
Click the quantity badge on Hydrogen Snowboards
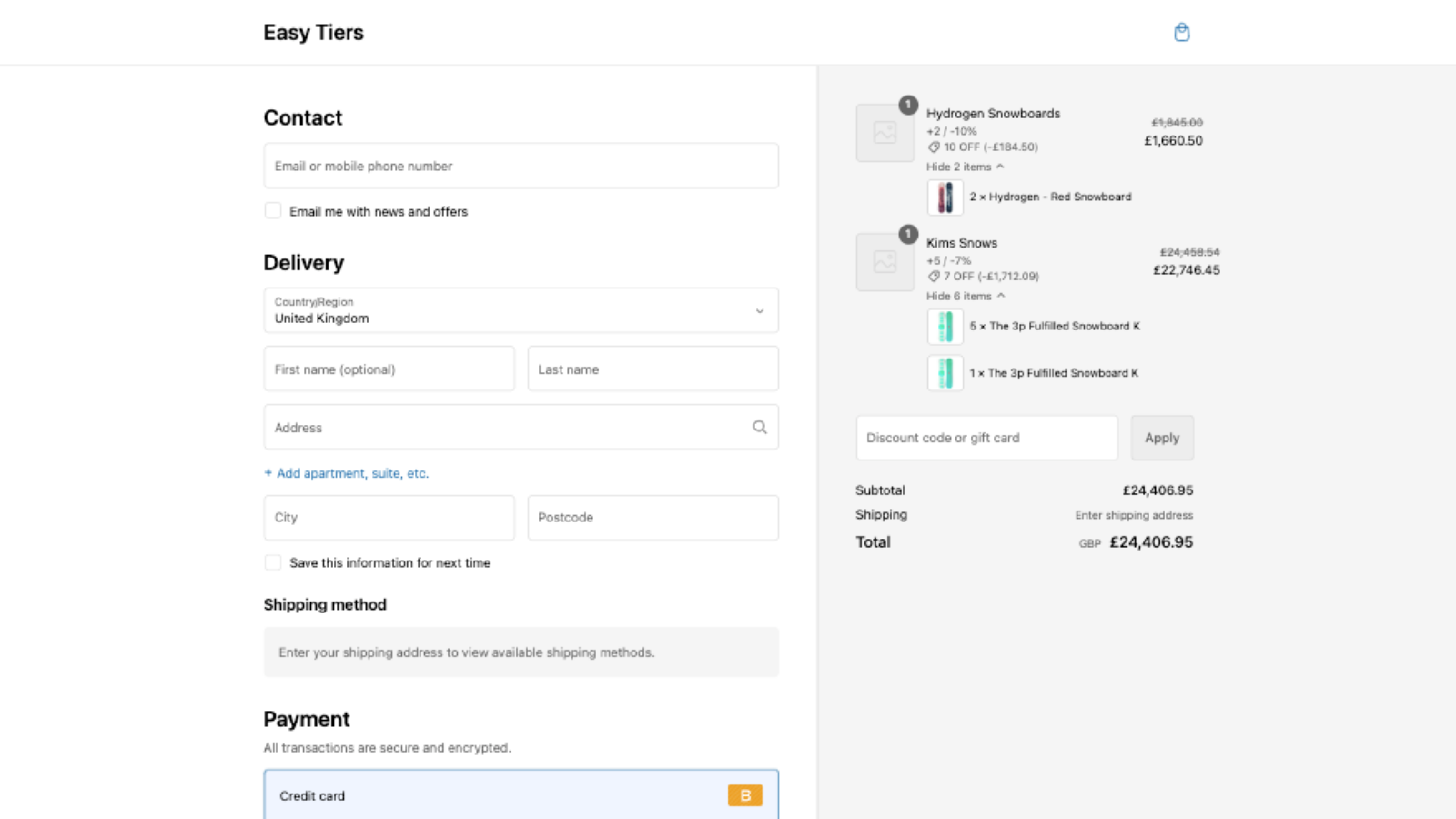pos(907,104)
